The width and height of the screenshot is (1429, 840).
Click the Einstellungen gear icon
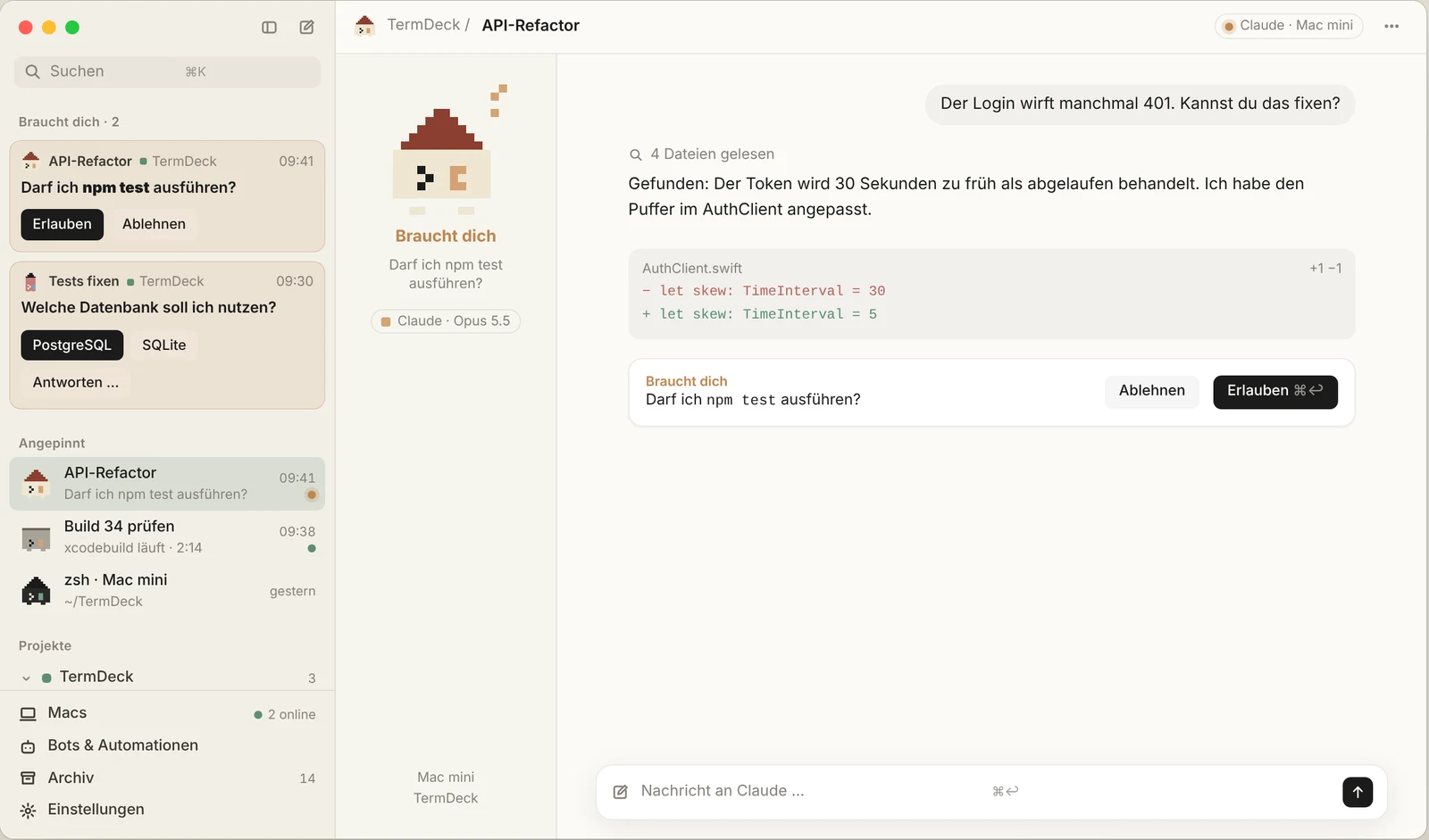29,811
